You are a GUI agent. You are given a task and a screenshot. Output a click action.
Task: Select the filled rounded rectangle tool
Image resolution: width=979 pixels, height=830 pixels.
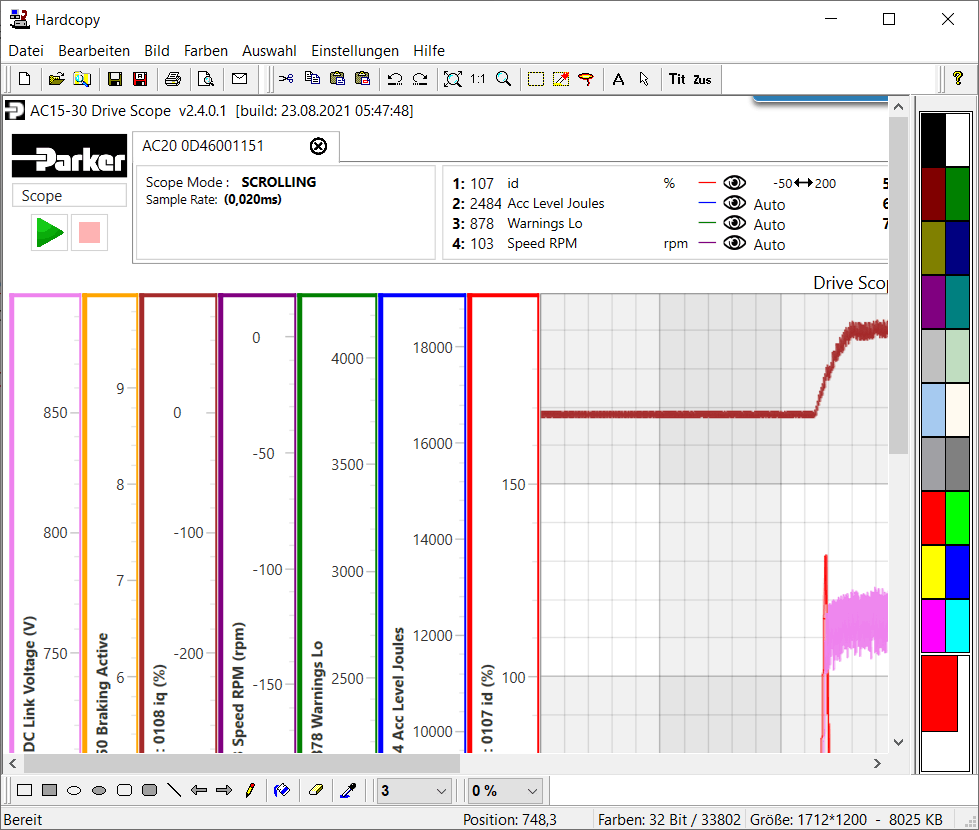point(149,791)
